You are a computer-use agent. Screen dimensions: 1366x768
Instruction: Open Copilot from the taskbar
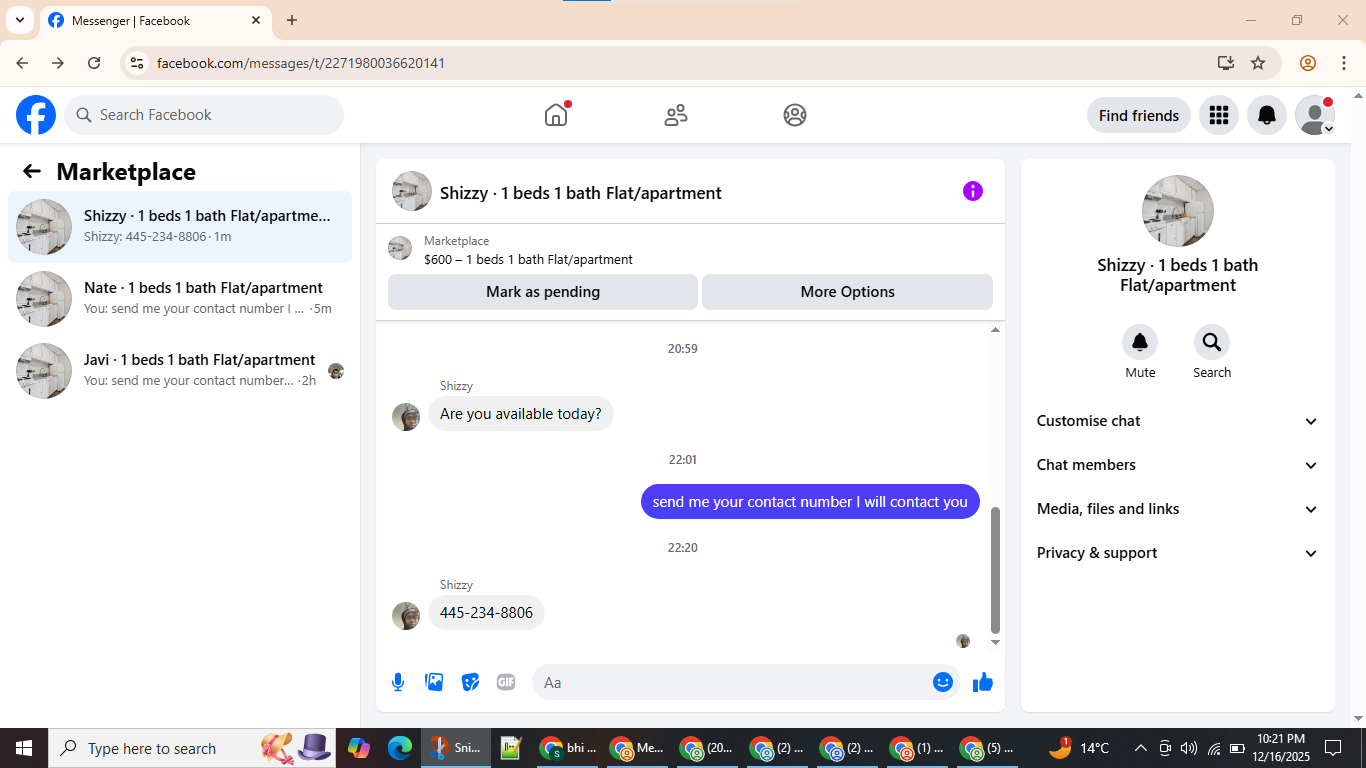[359, 748]
